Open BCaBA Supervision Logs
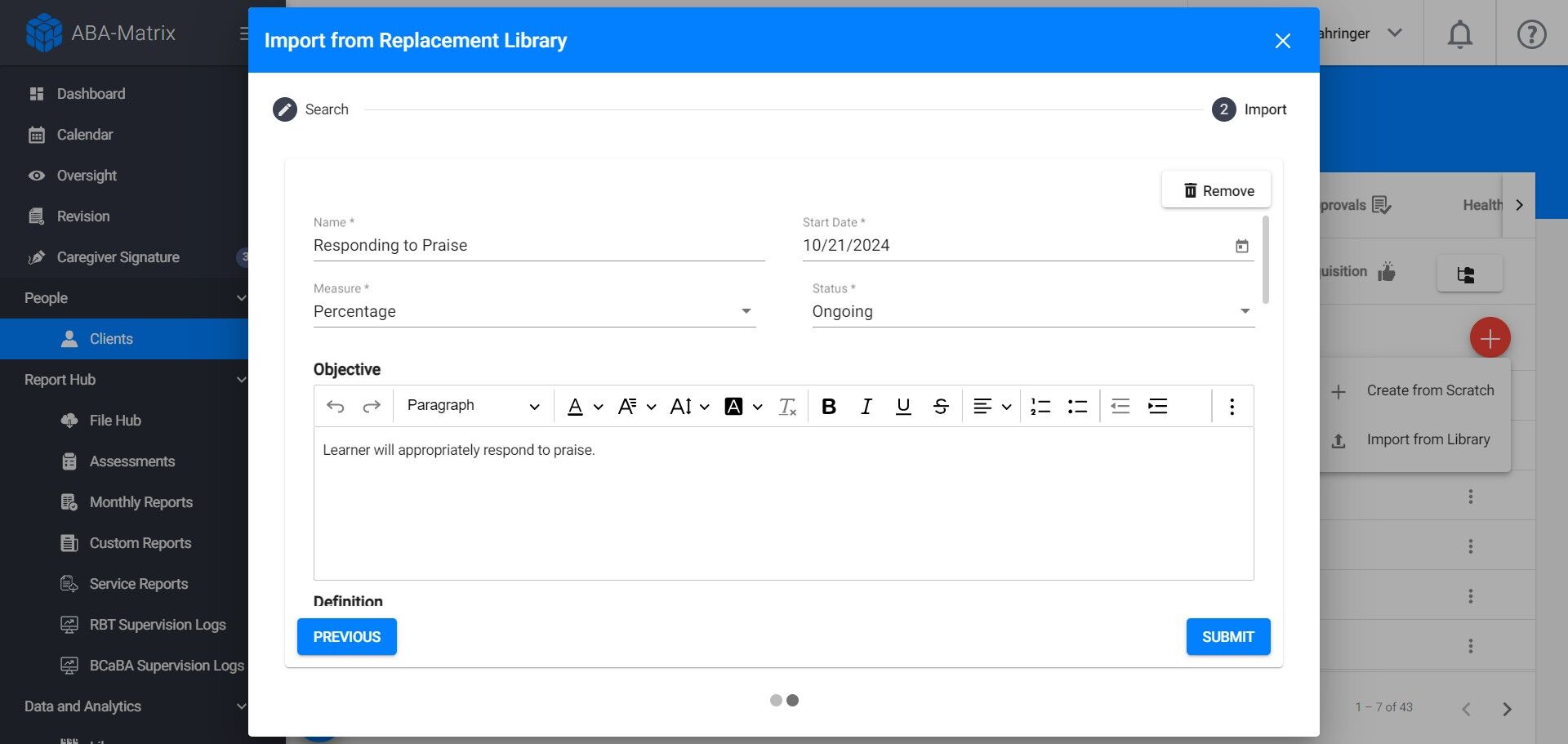 point(167,666)
